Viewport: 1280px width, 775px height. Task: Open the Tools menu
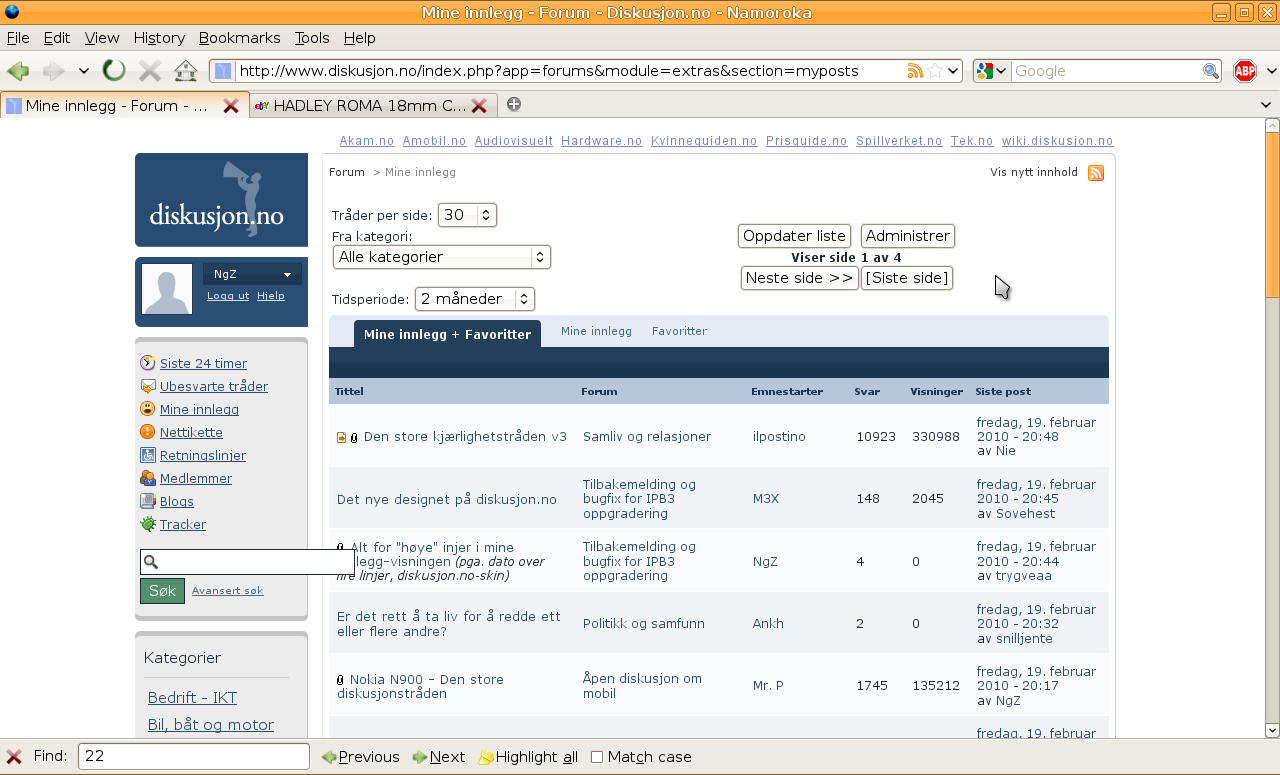coord(312,38)
